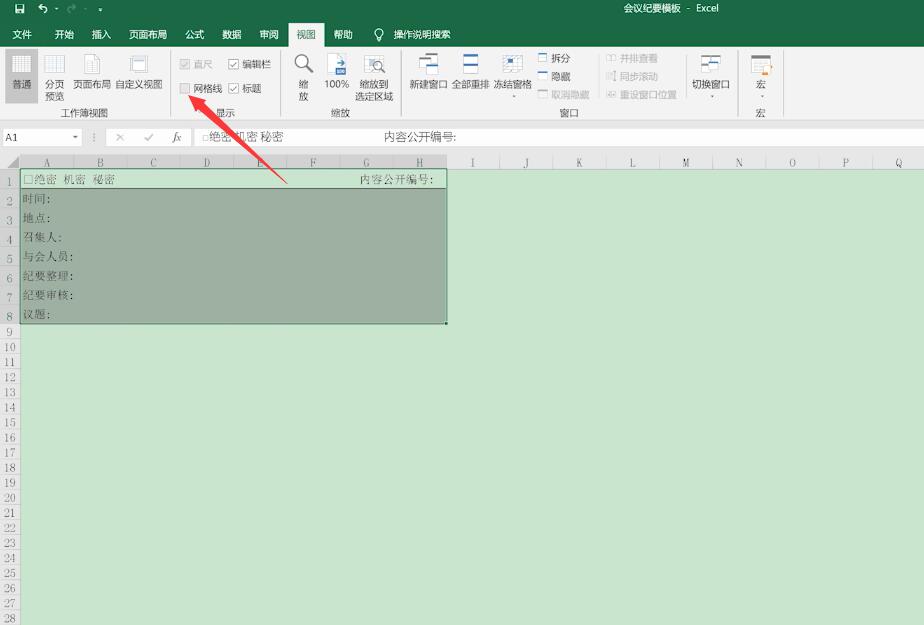The width and height of the screenshot is (924, 625).
Task: Switch to the 公式 Formulas tab
Action: [194, 34]
